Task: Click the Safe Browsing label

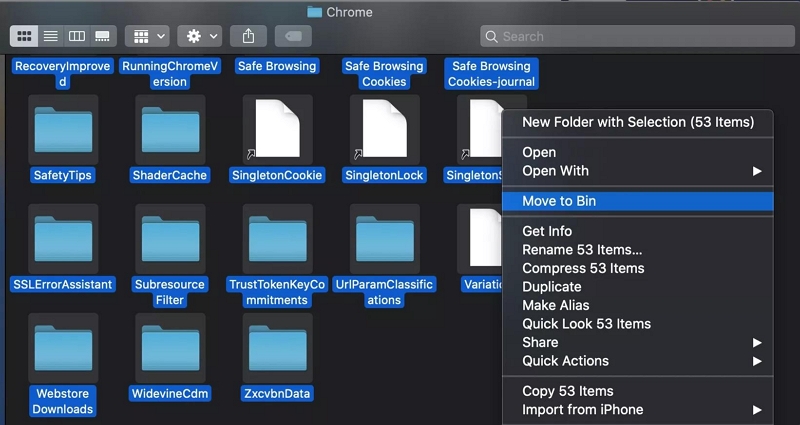Action: click(x=277, y=66)
